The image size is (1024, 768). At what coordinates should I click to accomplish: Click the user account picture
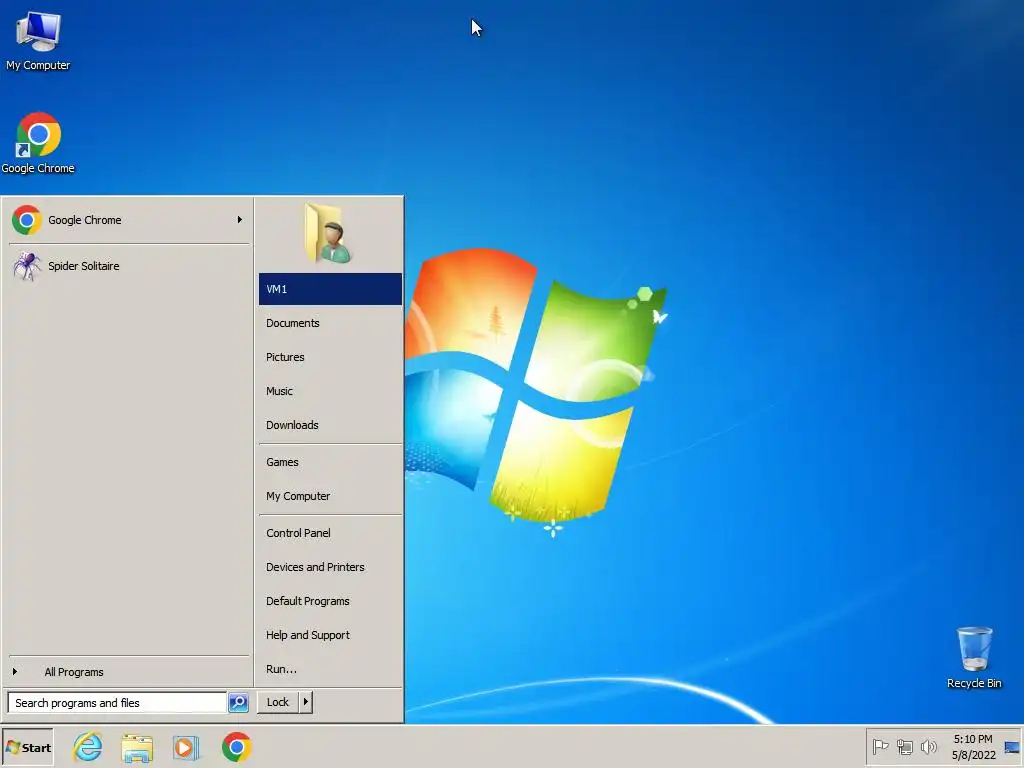[328, 233]
